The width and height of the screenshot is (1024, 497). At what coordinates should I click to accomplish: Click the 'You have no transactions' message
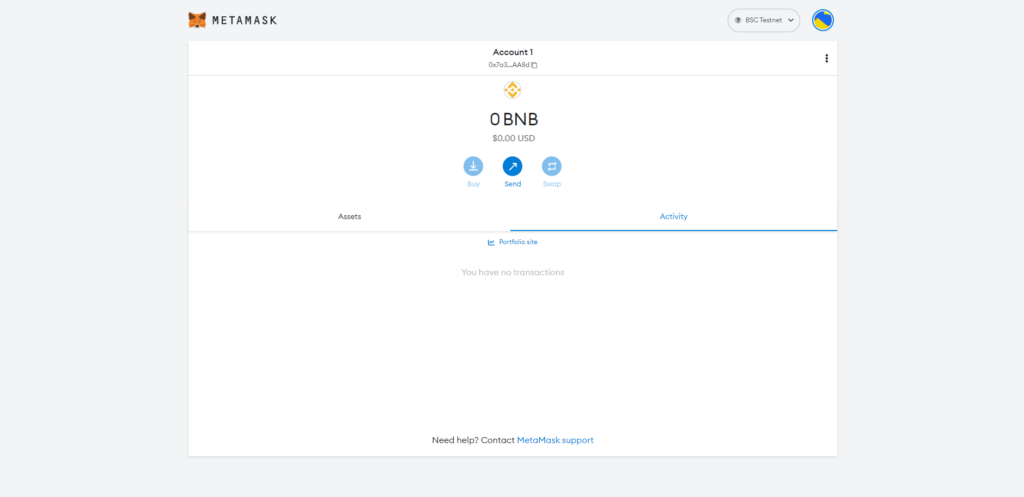[513, 272]
